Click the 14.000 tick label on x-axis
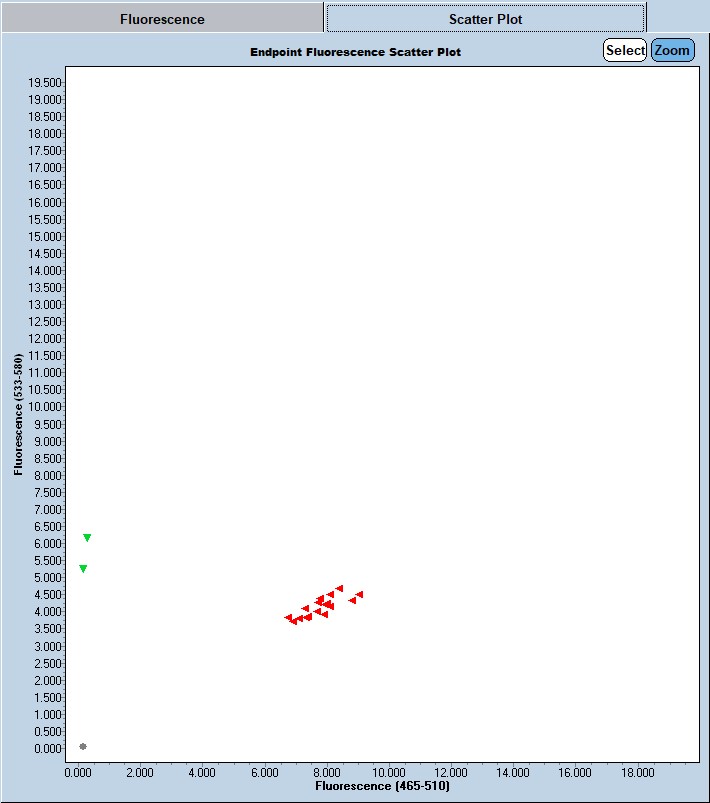The height and width of the screenshot is (803, 710). click(512, 772)
